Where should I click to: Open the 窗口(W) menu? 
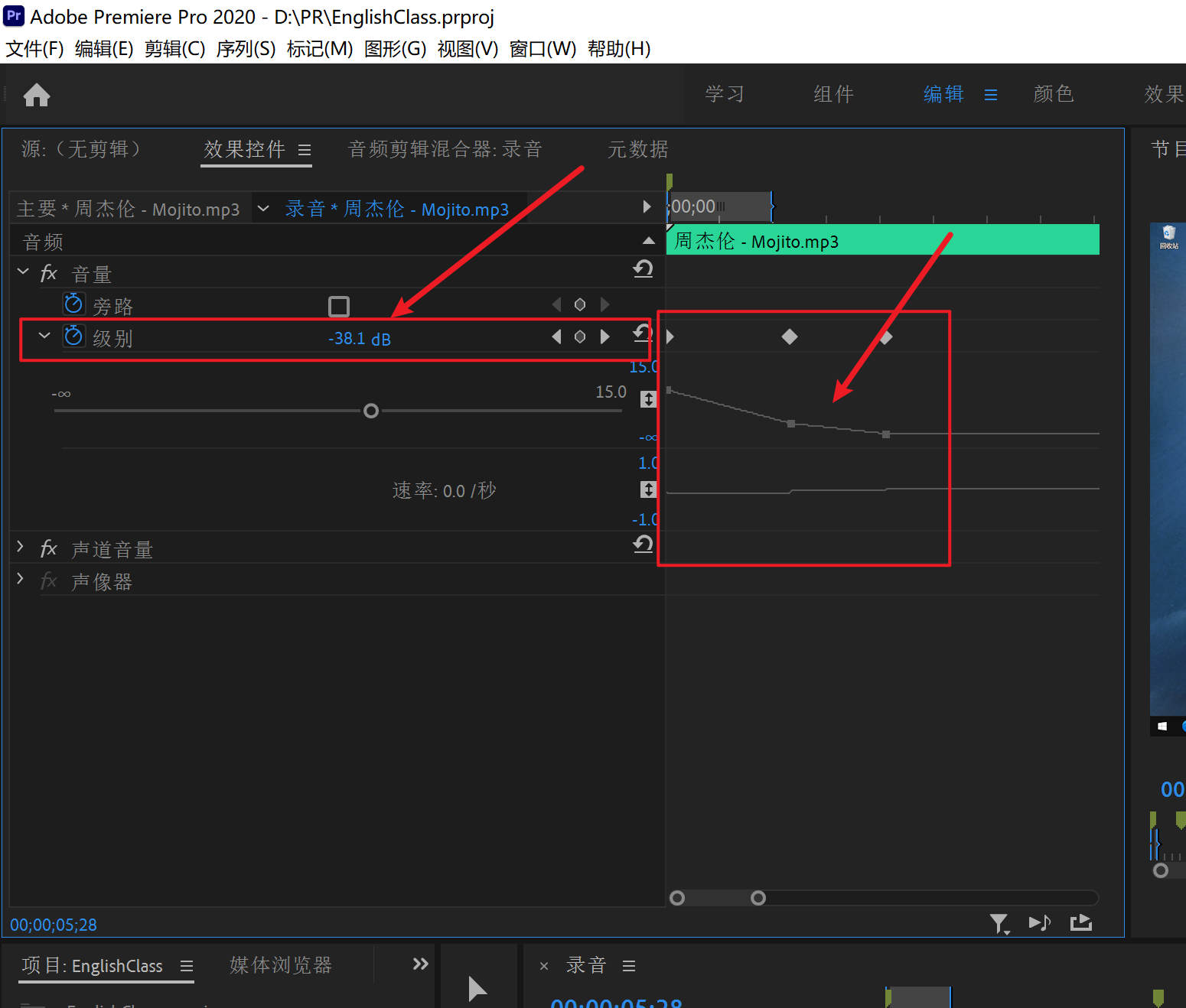pos(542,49)
